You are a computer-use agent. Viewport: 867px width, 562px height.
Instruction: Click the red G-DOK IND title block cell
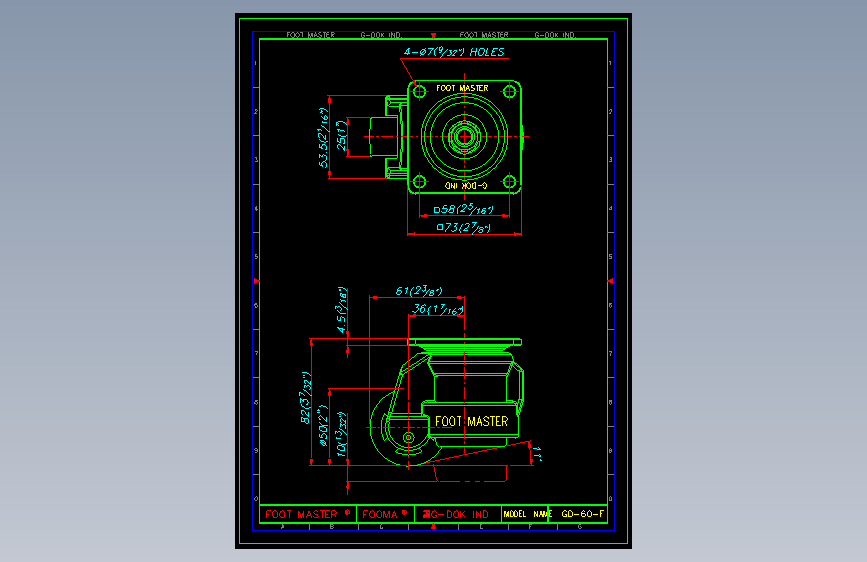click(x=456, y=514)
